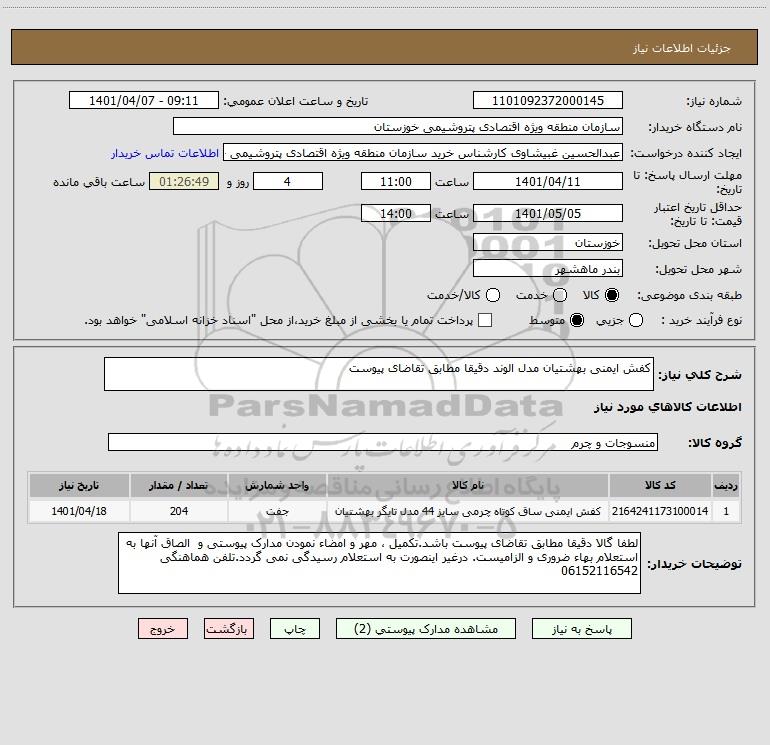Click the توضیحات خریدار notes text area

tap(379, 563)
